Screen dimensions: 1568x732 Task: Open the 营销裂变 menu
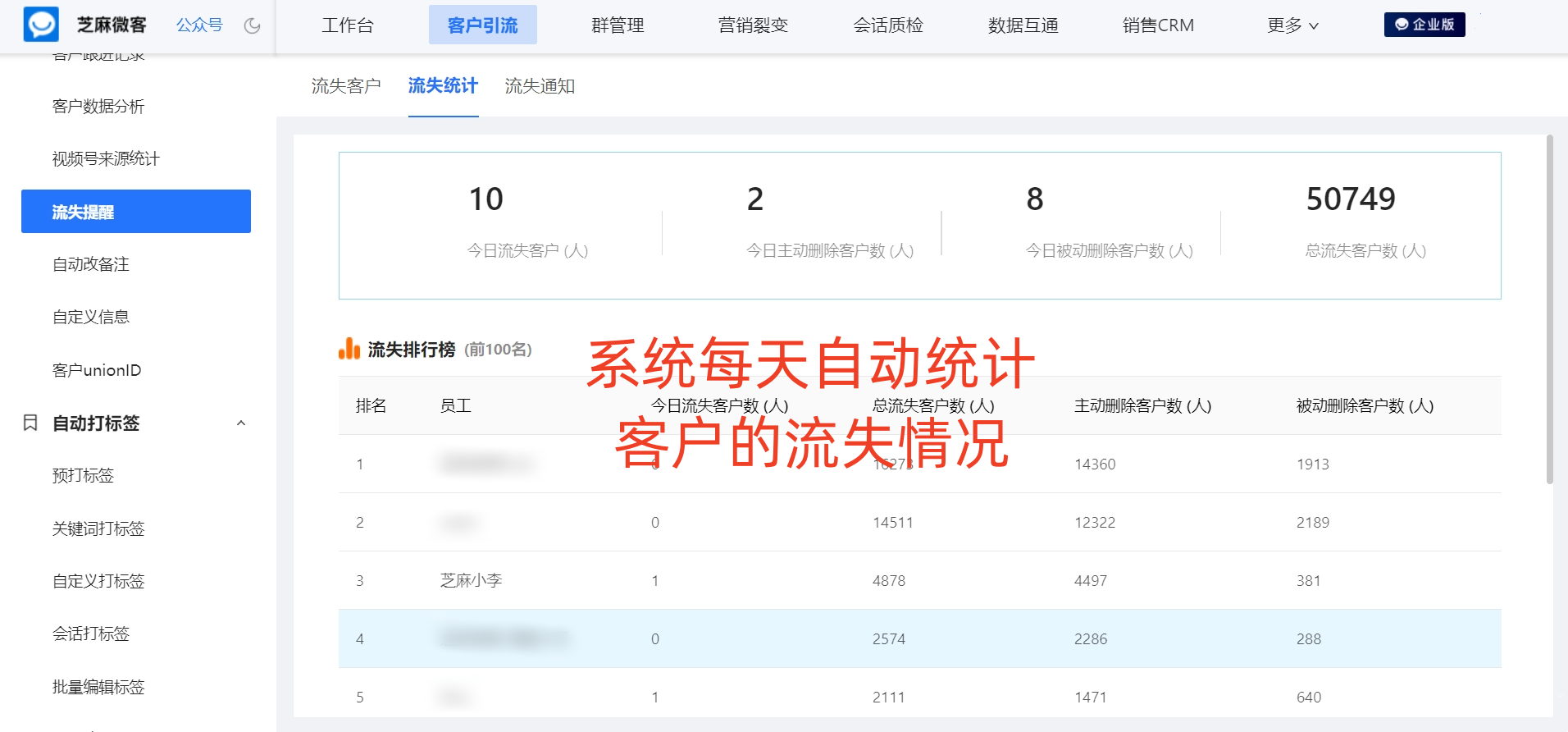tap(753, 25)
